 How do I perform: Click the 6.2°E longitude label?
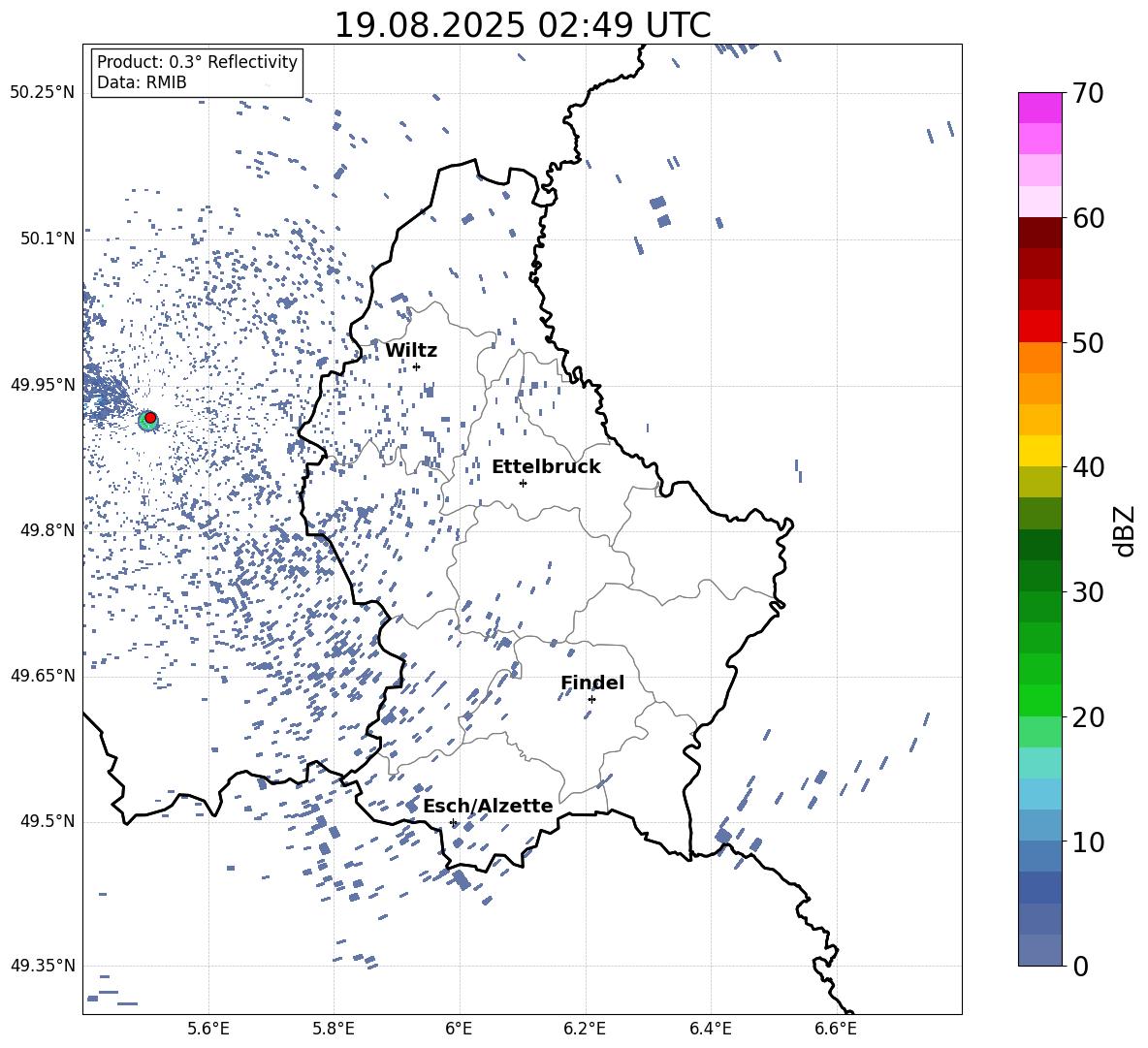pyautogui.click(x=585, y=1030)
